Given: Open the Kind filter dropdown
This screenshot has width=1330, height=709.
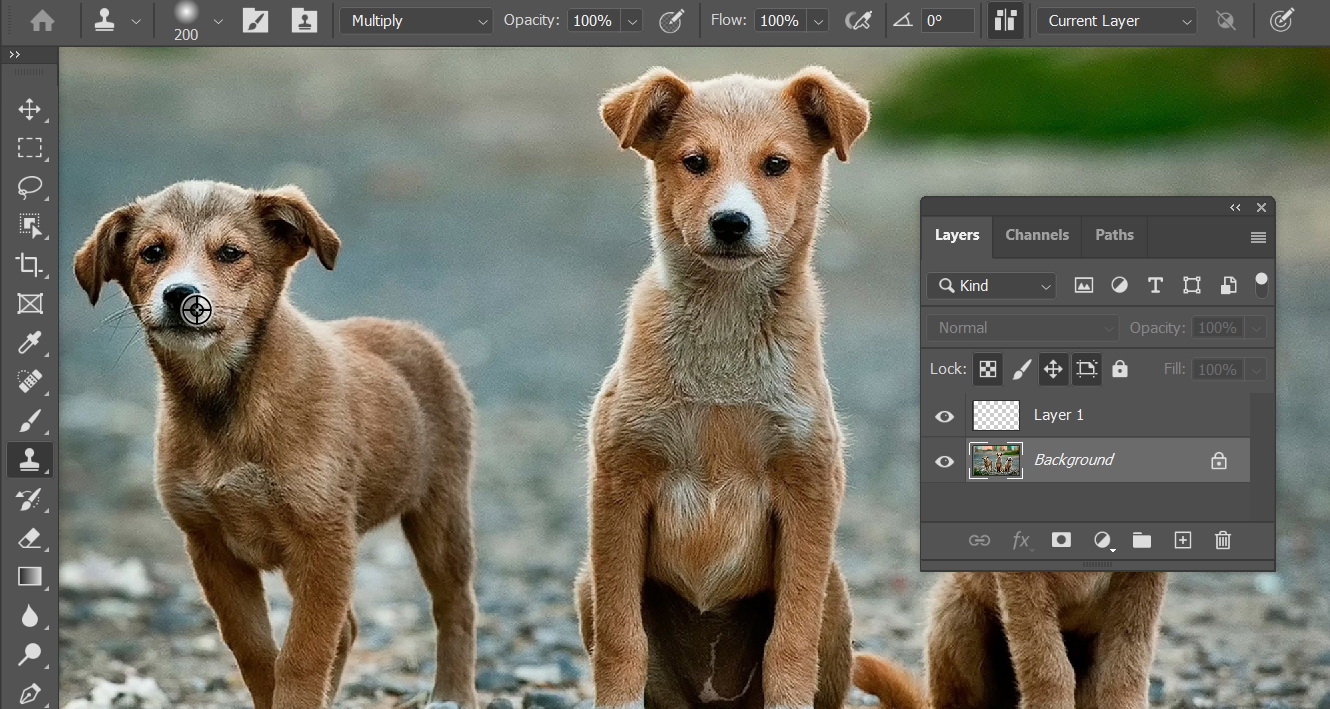Looking at the screenshot, I should coord(990,286).
